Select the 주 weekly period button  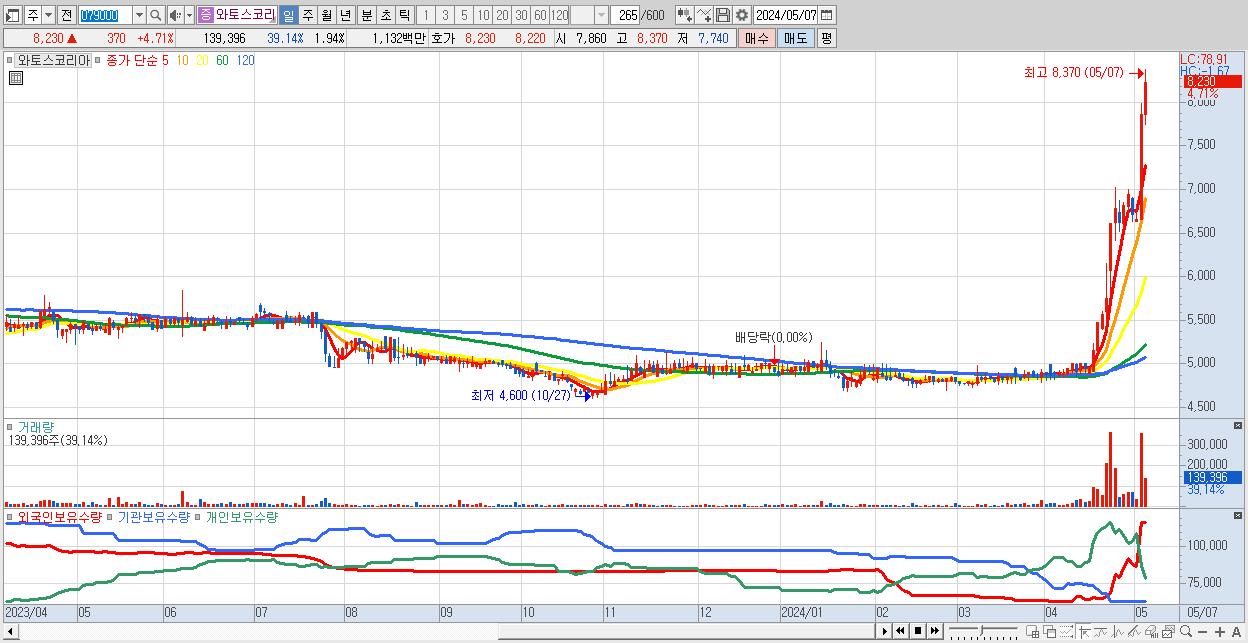pyautogui.click(x=307, y=15)
